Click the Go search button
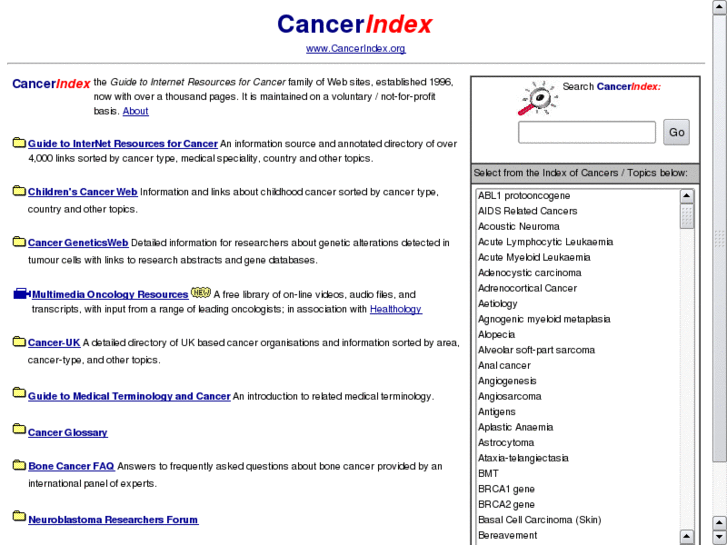This screenshot has height=545, width=727. tap(676, 132)
